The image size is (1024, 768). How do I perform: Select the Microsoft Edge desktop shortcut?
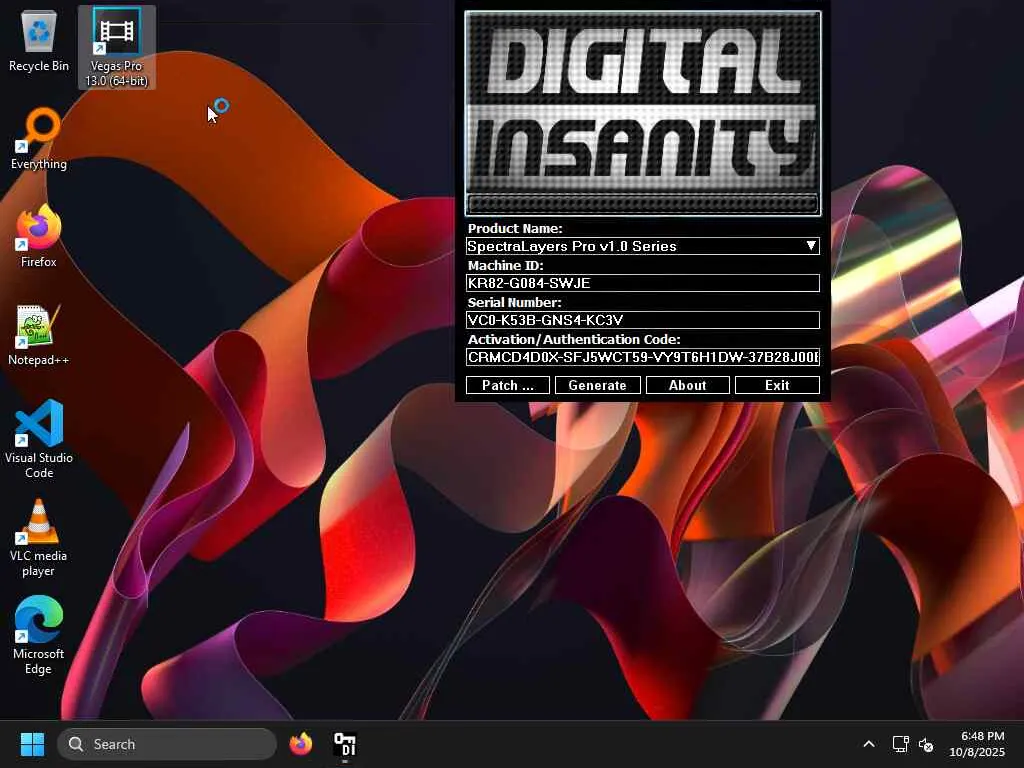(x=39, y=635)
